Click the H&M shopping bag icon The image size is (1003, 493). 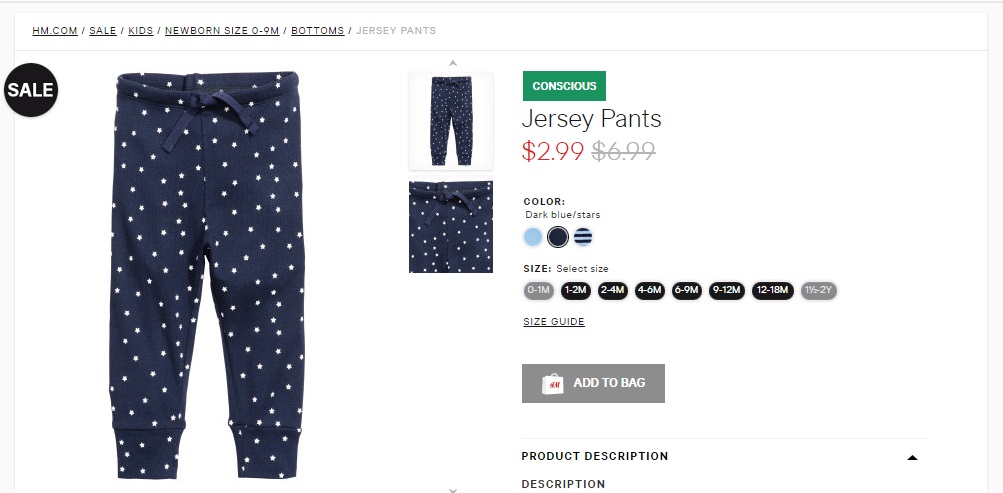click(553, 383)
